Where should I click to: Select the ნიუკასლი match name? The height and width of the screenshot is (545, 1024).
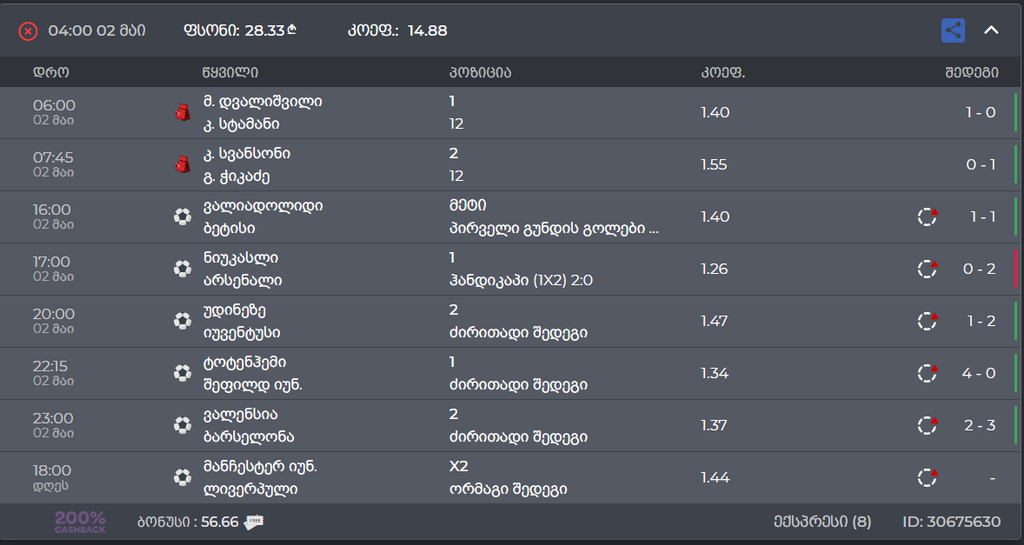[x=240, y=259]
